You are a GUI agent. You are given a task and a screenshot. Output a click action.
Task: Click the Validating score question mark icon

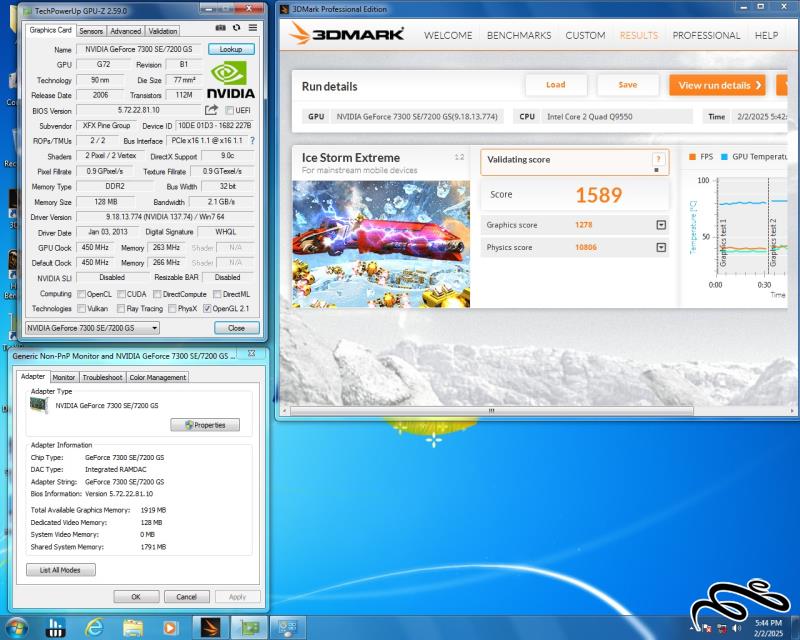(x=658, y=159)
